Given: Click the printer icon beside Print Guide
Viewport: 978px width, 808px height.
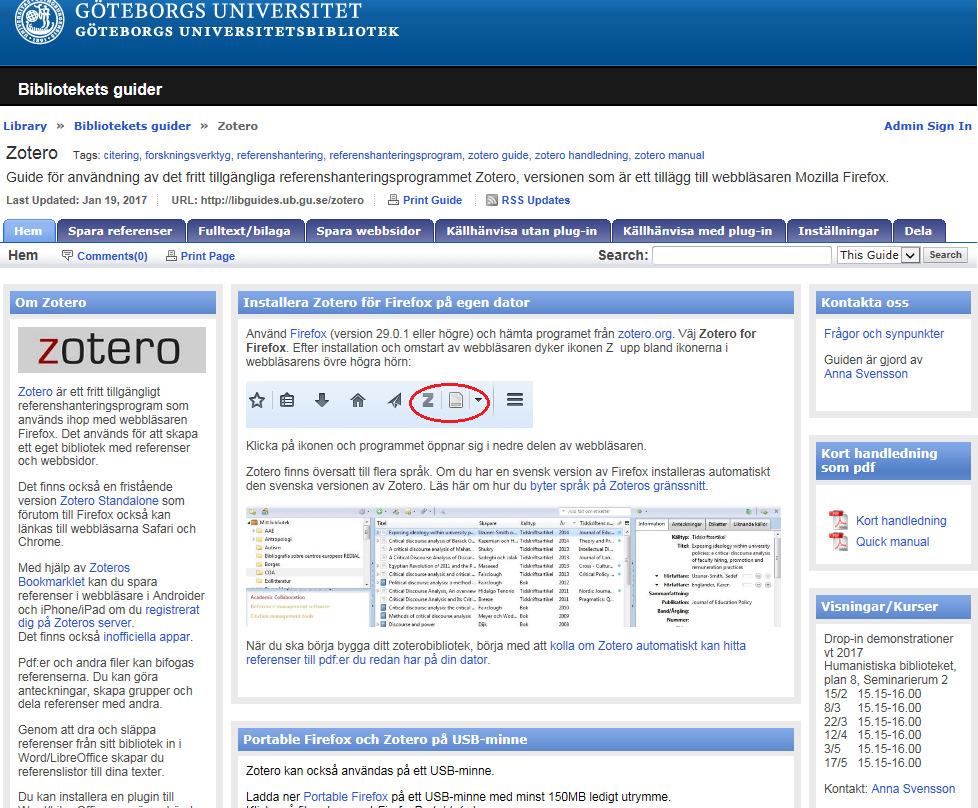Looking at the screenshot, I should pyautogui.click(x=393, y=200).
